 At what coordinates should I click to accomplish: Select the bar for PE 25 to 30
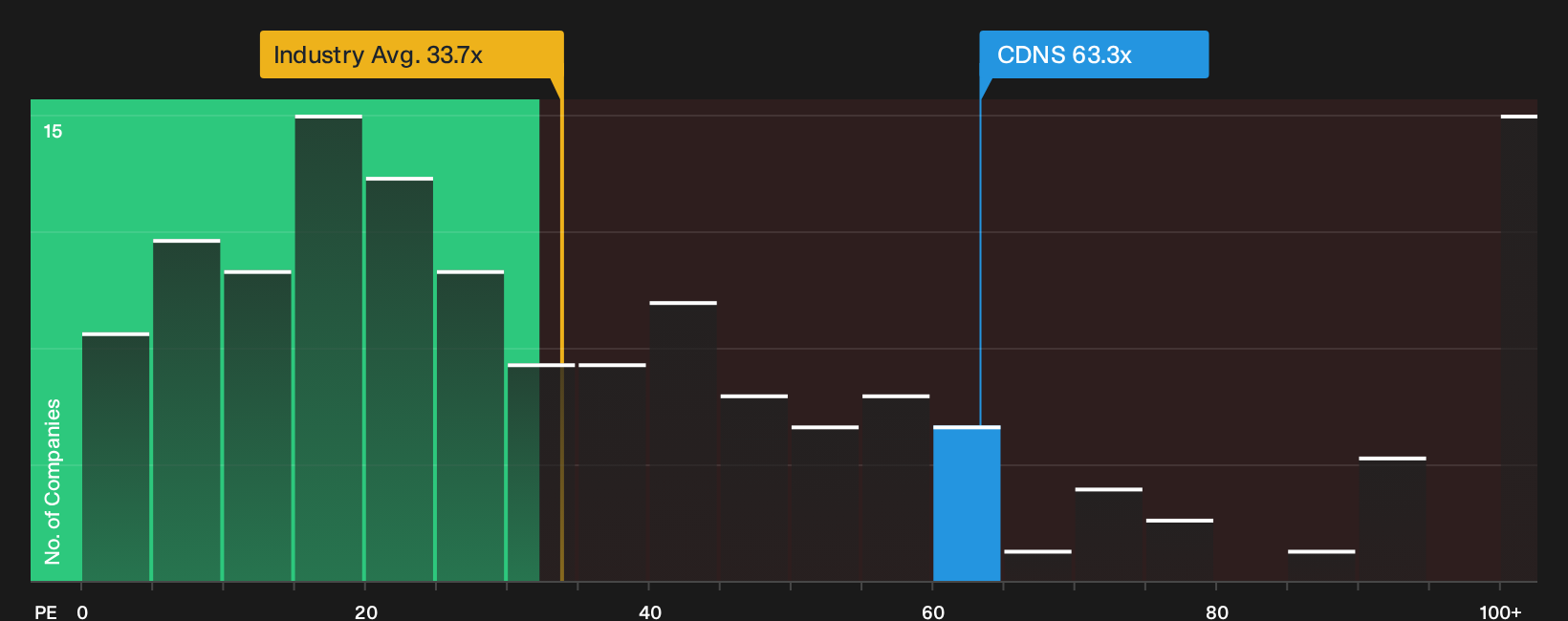470,426
